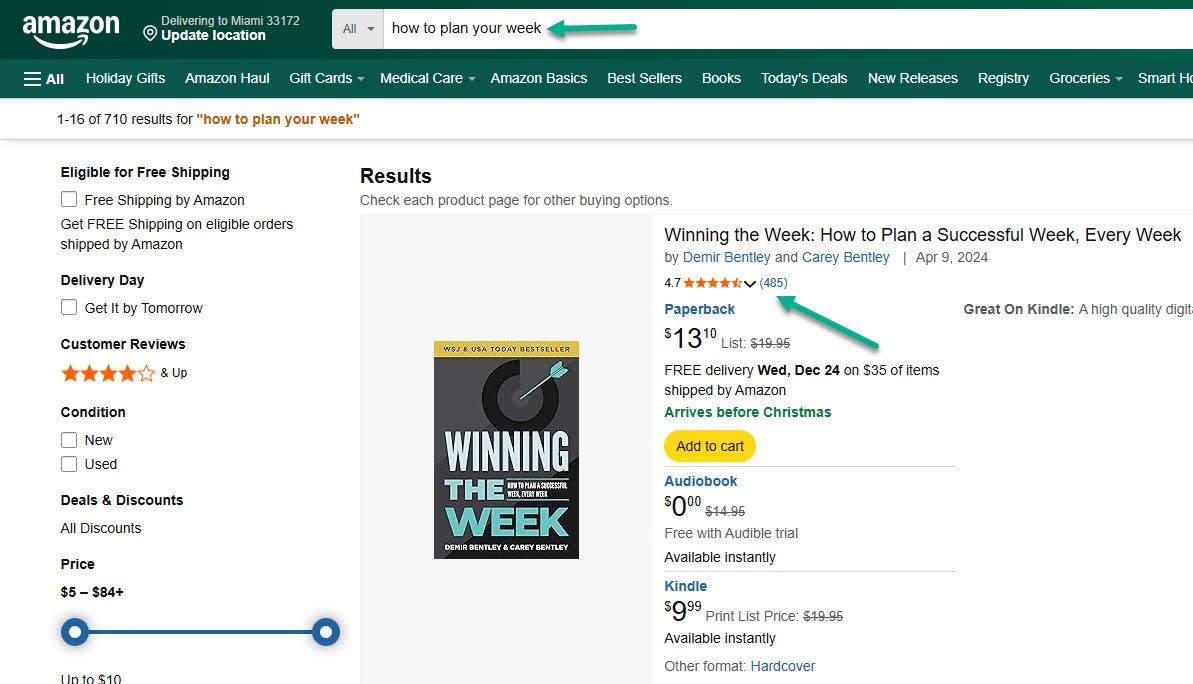The width and height of the screenshot is (1193, 684).
Task: Check the Used condition filter
Action: coord(69,464)
